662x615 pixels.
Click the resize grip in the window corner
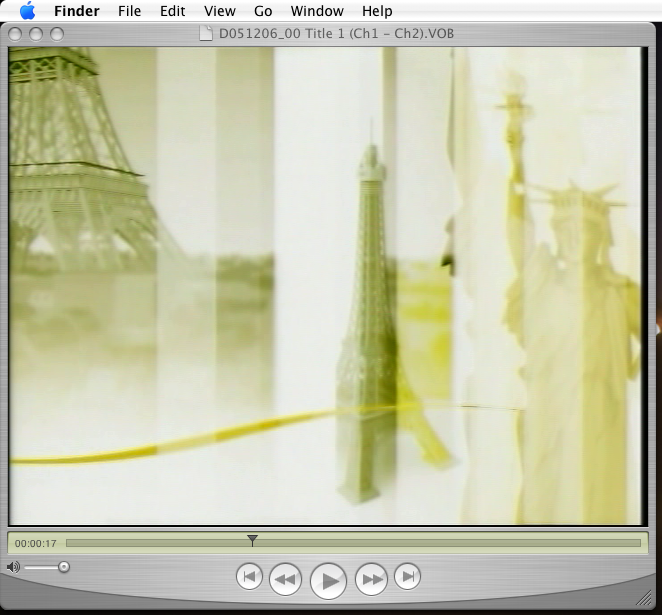[643, 598]
